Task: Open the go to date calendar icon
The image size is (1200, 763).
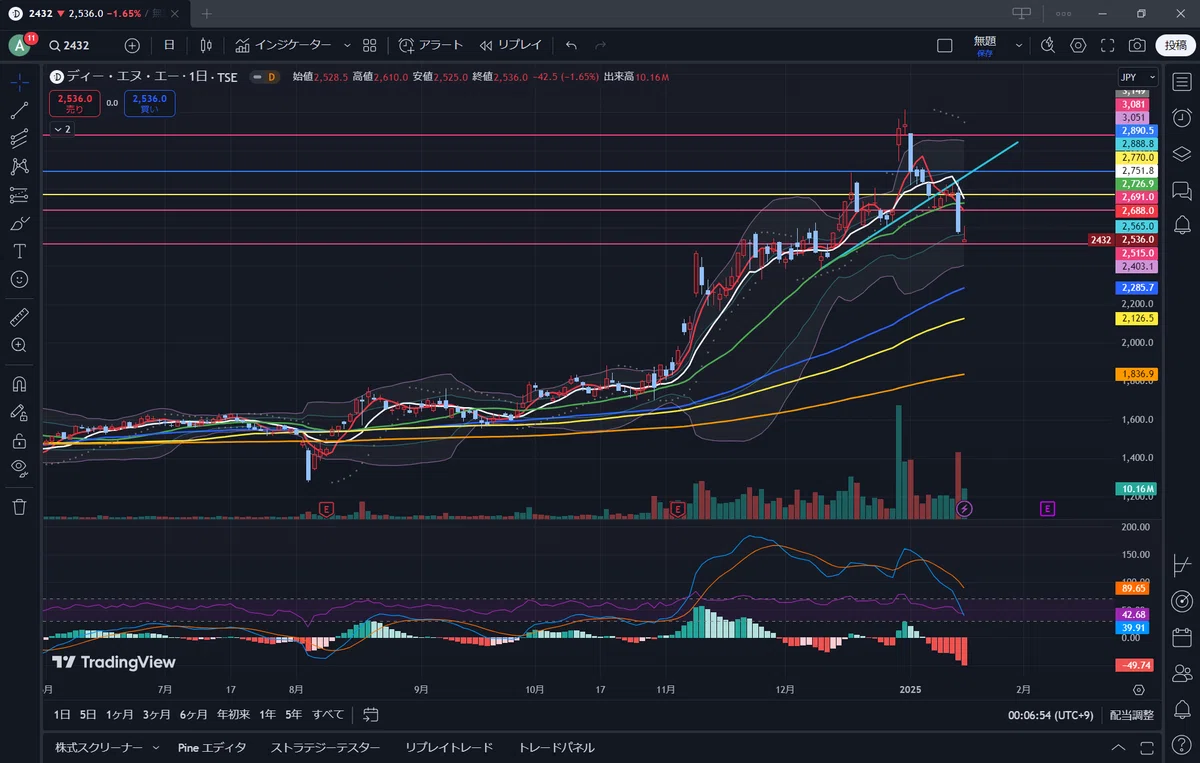Action: tap(371, 715)
